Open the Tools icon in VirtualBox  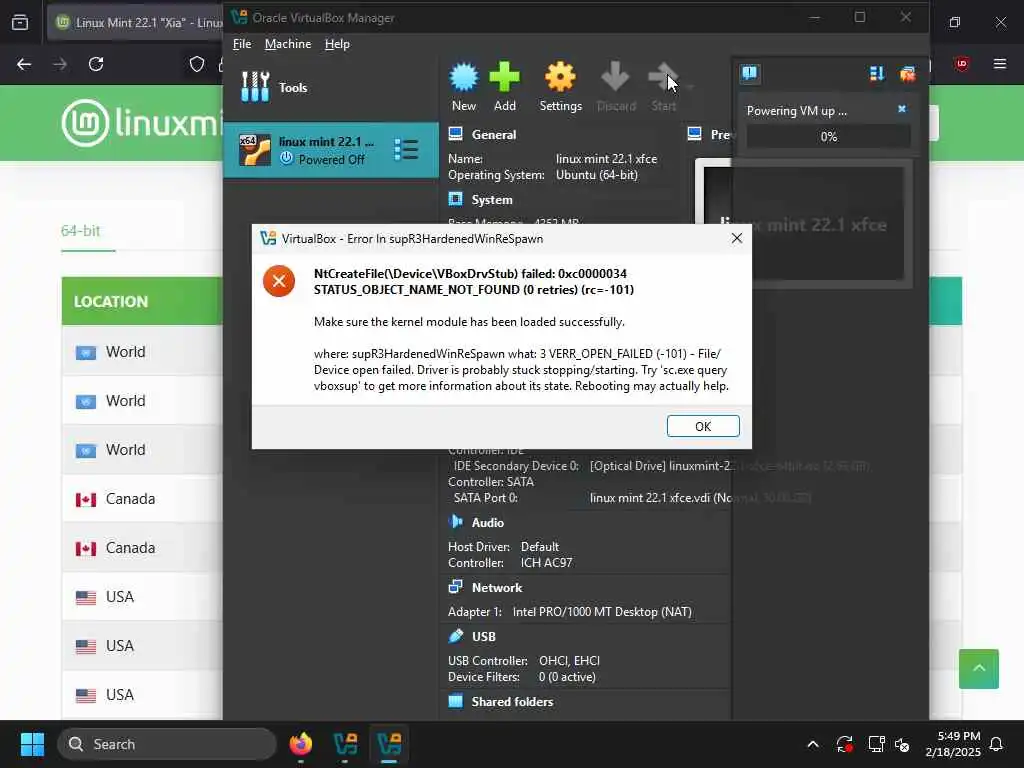click(255, 87)
